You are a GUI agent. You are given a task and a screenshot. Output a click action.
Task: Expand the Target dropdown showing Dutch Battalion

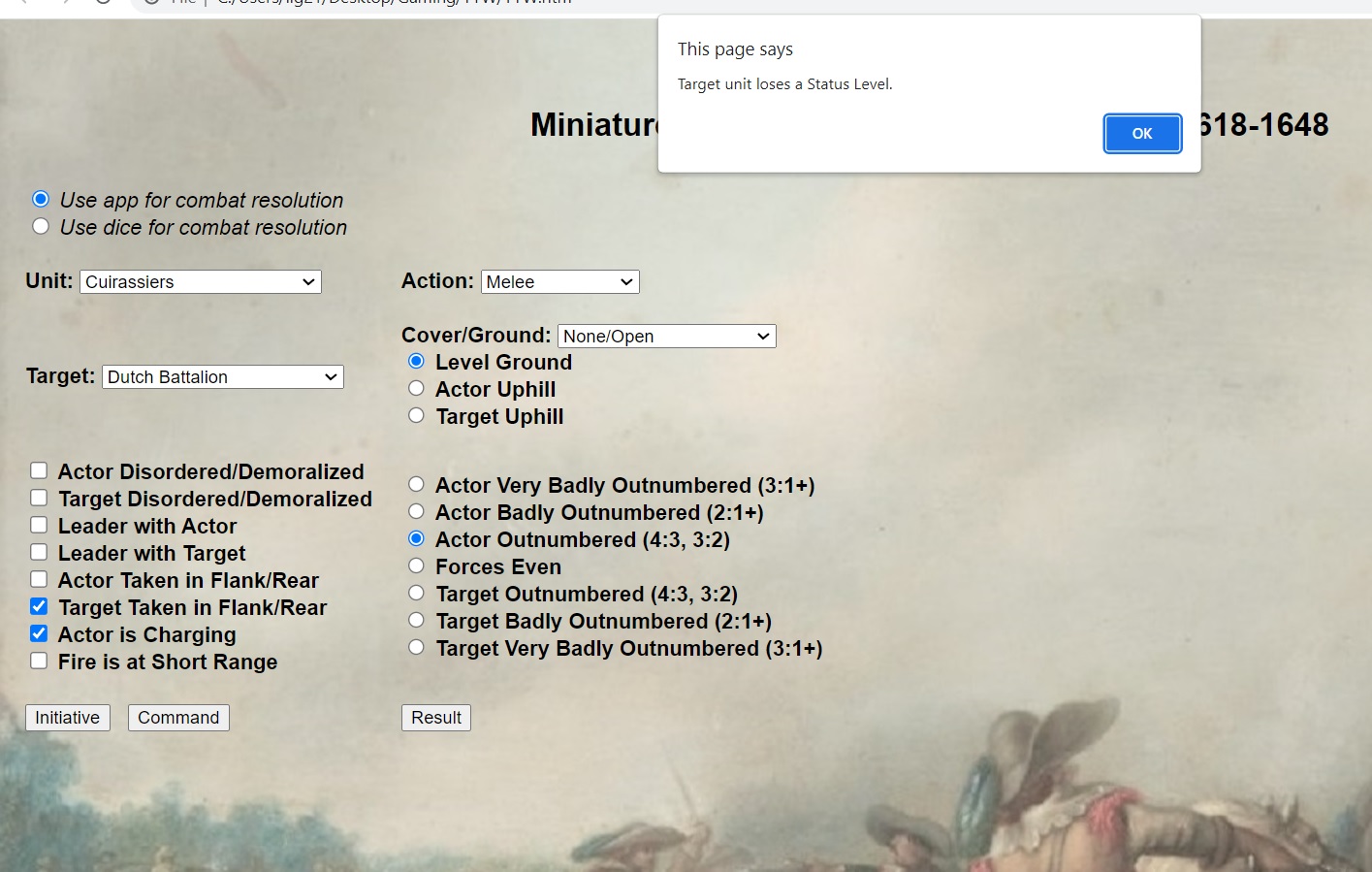(x=223, y=377)
